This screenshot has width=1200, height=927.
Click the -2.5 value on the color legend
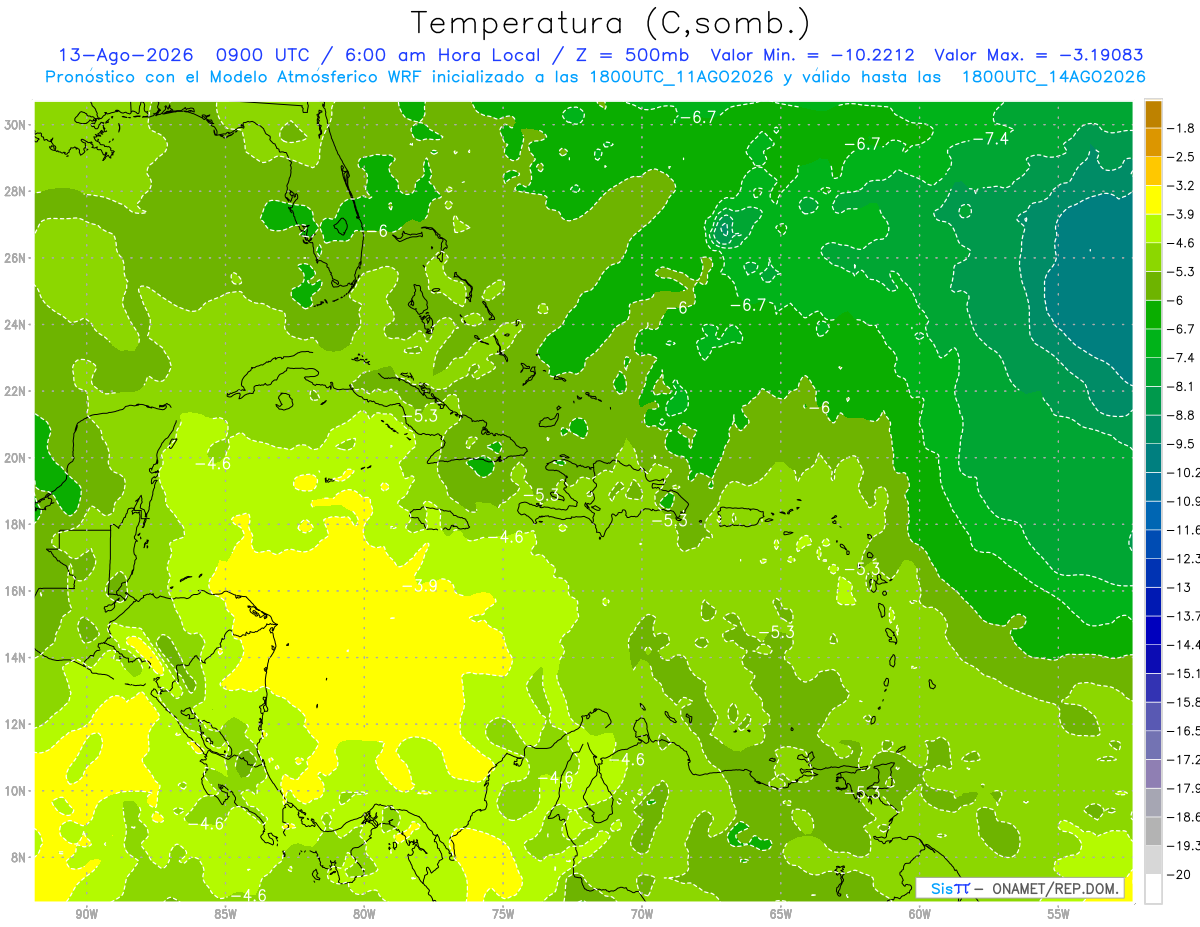tap(1181, 157)
